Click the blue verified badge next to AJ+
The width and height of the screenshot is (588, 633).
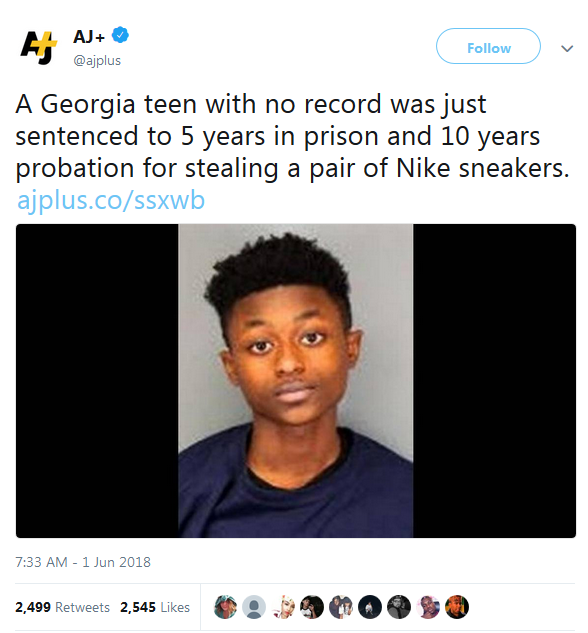(x=120, y=35)
